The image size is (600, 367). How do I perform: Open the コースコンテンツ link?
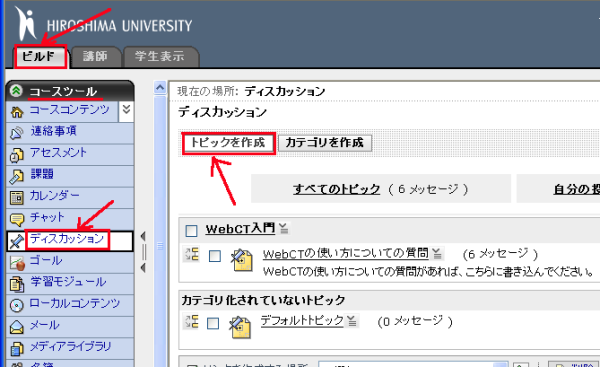pyautogui.click(x=70, y=110)
